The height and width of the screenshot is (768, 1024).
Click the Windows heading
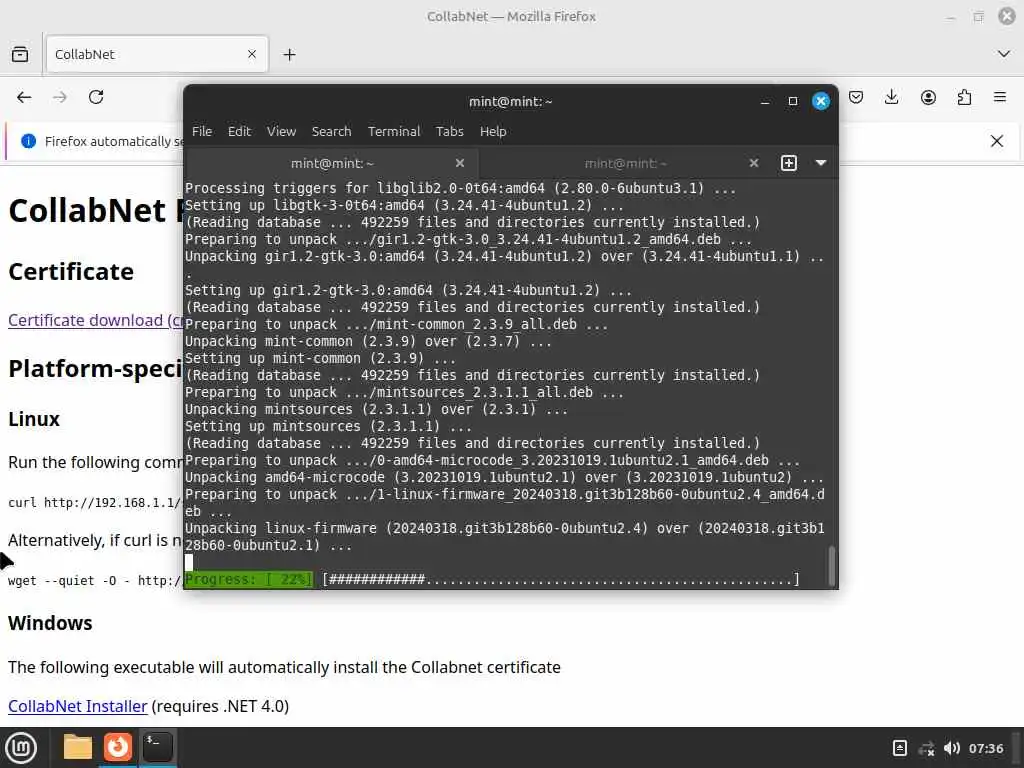tap(50, 623)
